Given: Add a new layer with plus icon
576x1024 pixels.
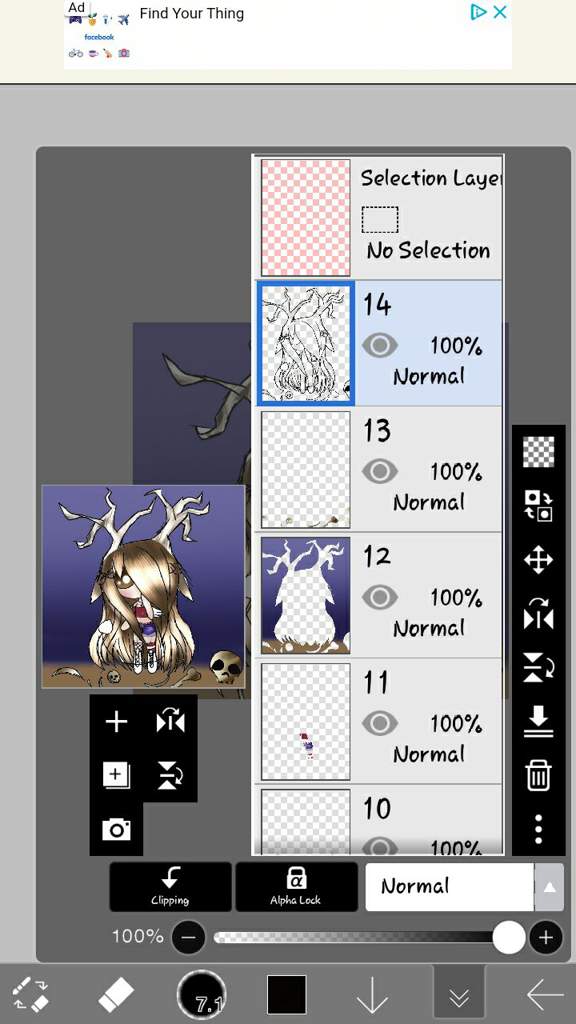Looking at the screenshot, I should [x=116, y=722].
